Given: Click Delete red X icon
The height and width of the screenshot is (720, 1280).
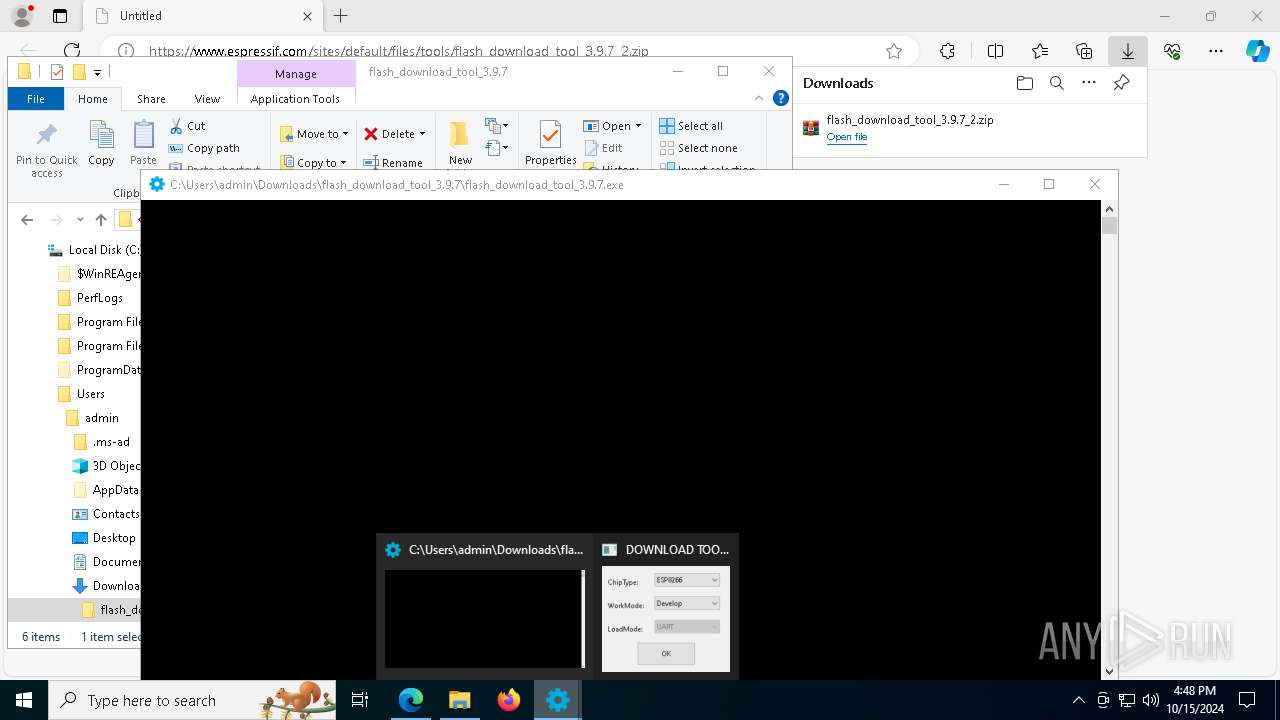Looking at the screenshot, I should pyautogui.click(x=371, y=134).
